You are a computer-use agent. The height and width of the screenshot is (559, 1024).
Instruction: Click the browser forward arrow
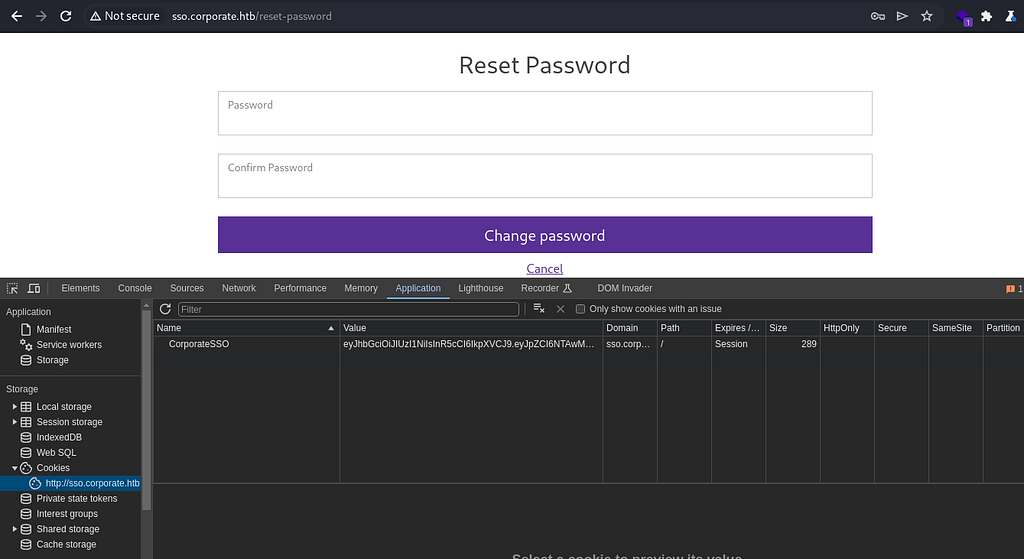pos(41,16)
